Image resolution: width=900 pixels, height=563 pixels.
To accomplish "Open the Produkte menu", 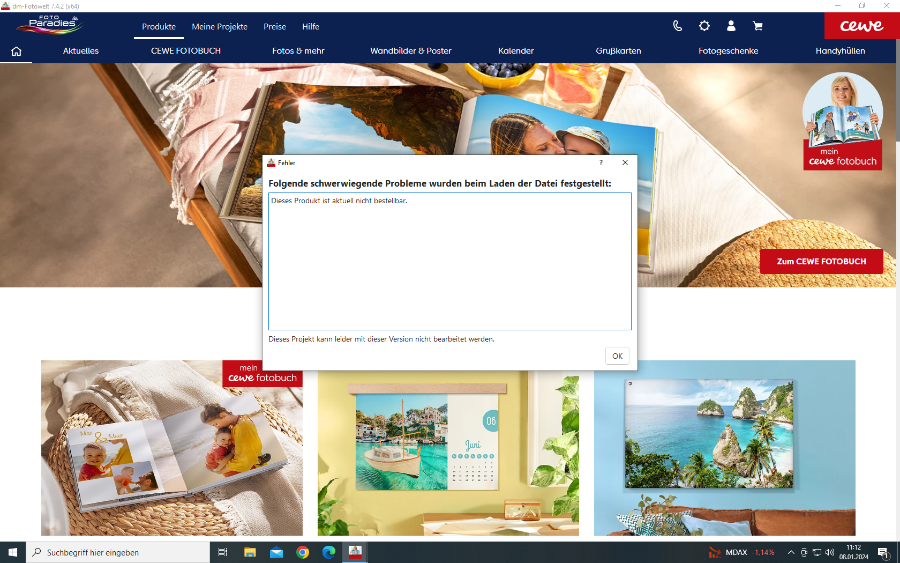I will pyautogui.click(x=159, y=26).
